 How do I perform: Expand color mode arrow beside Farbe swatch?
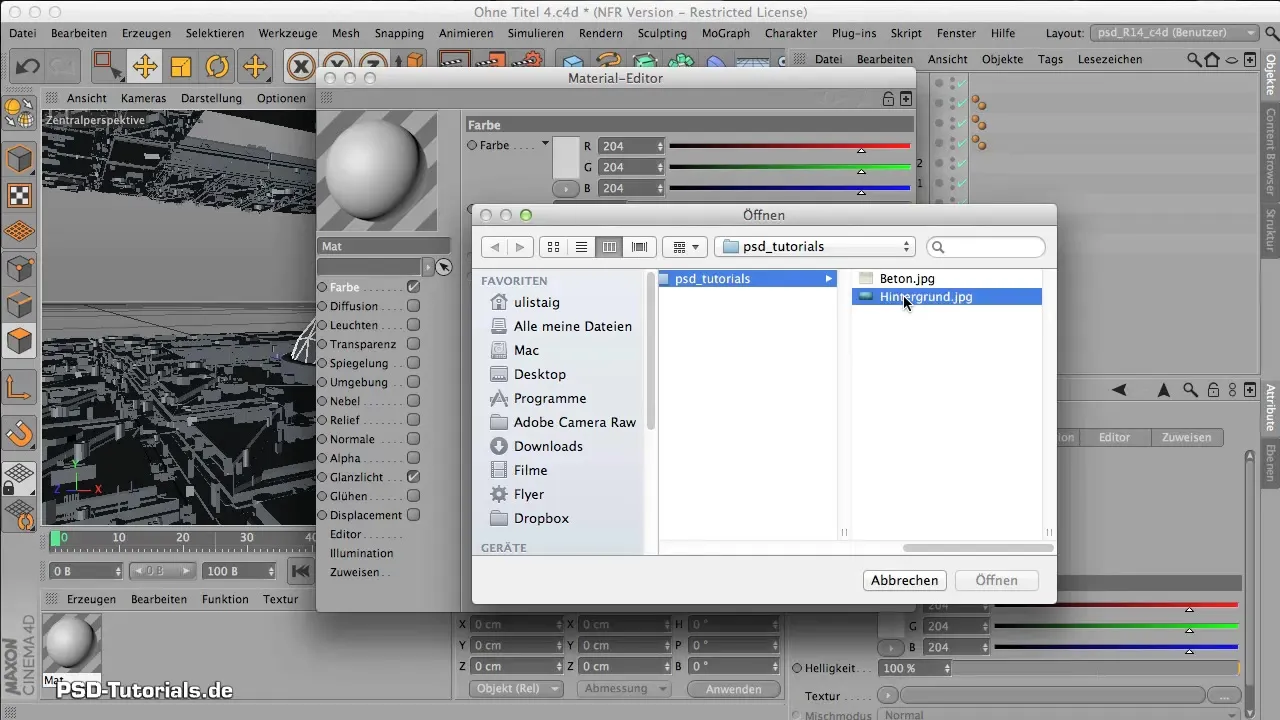tap(565, 188)
